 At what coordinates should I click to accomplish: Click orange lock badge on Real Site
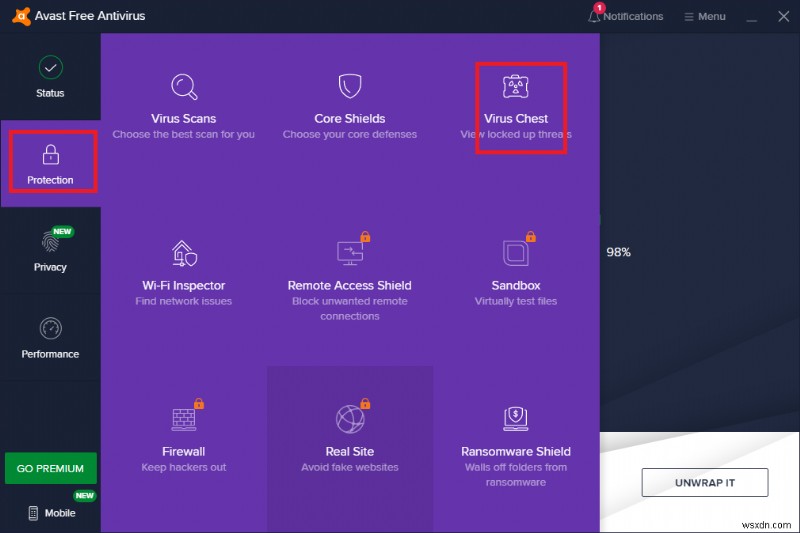pyautogui.click(x=365, y=403)
